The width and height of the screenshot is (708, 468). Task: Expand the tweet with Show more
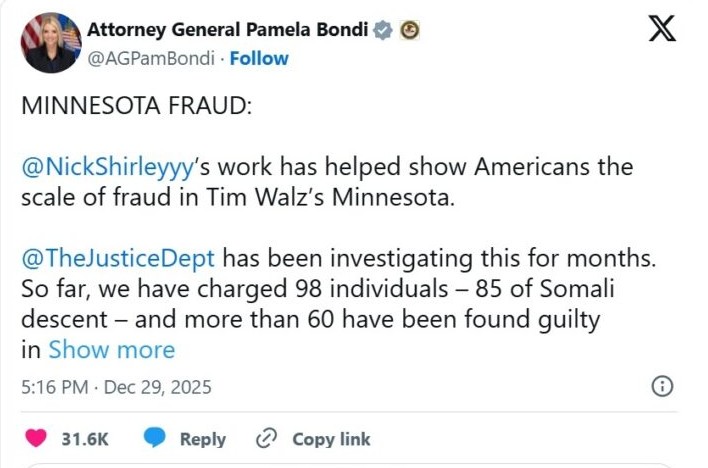point(111,350)
